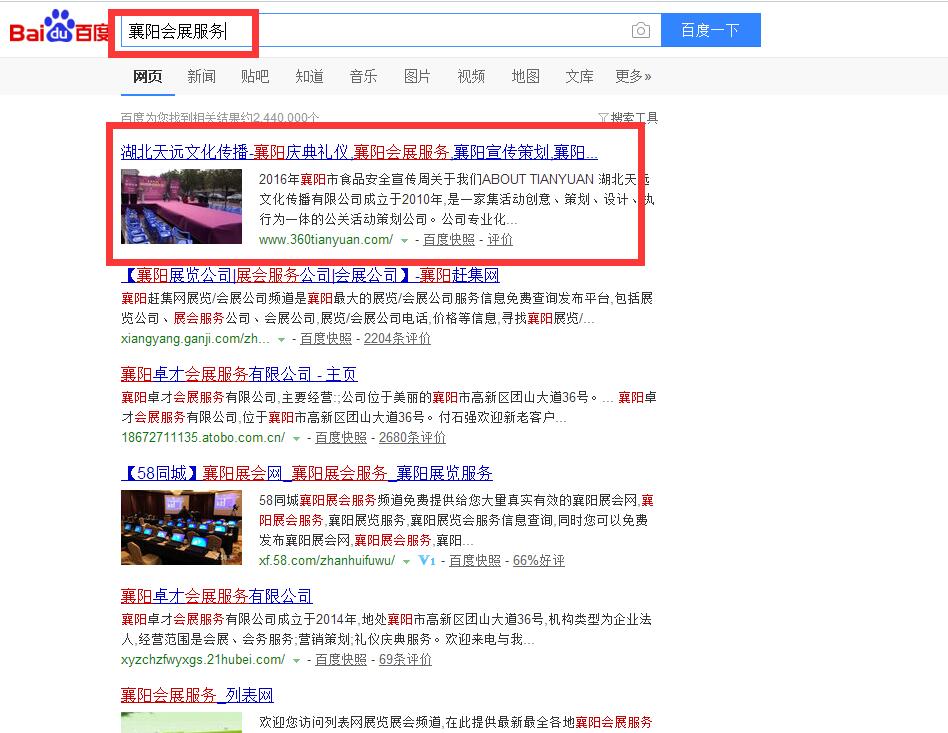The height and width of the screenshot is (733, 948).
Task: Expand dropdown arrow next to xf.58.com/zhanhuifuwu
Action: pos(406,562)
